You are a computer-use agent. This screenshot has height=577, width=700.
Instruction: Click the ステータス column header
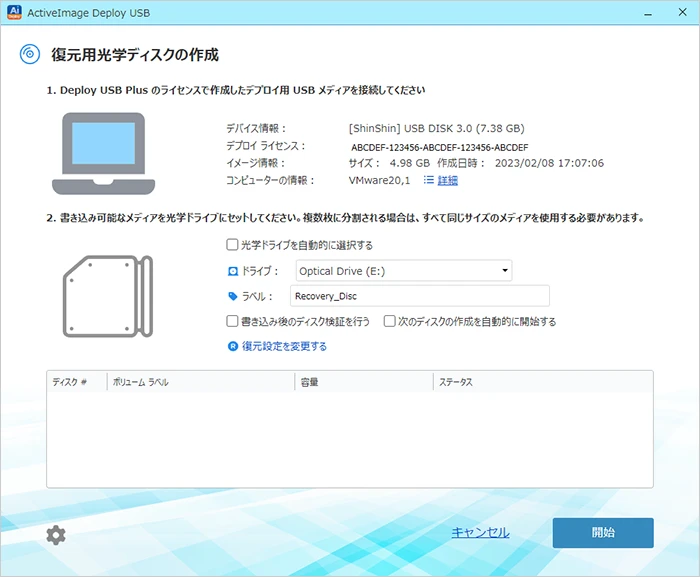(543, 382)
